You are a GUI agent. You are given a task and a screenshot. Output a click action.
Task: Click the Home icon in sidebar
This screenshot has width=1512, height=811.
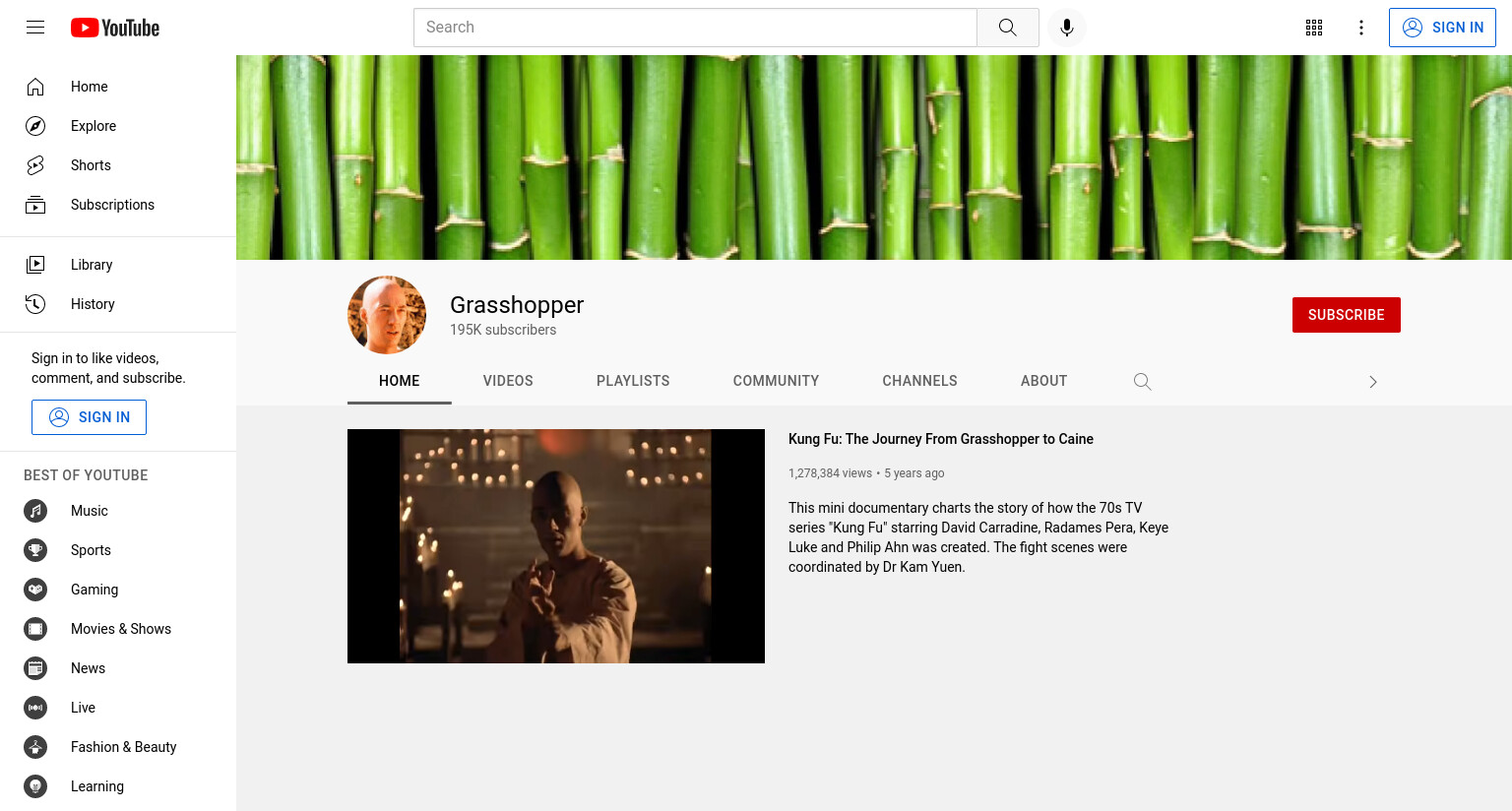coord(35,87)
